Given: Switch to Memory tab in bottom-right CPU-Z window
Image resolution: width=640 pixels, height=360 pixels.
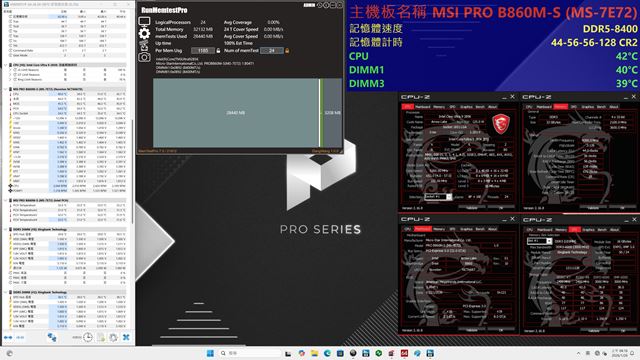Looking at the screenshot, I should 561,229.
